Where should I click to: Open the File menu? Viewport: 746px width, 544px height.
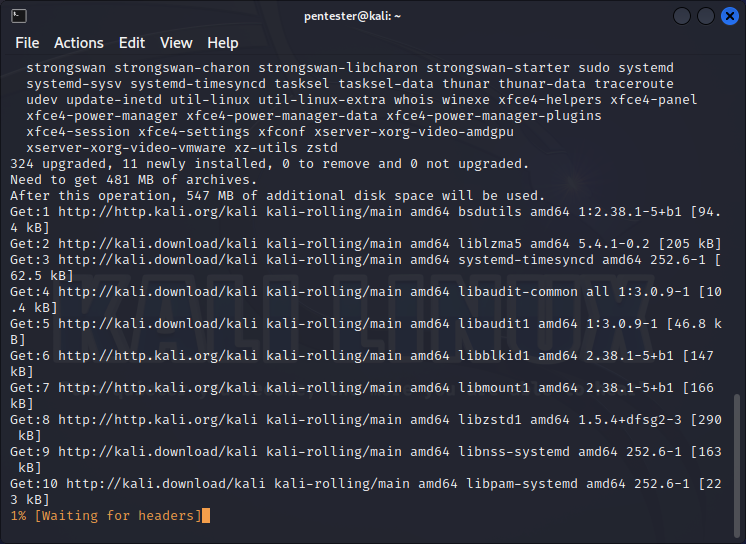tap(27, 43)
